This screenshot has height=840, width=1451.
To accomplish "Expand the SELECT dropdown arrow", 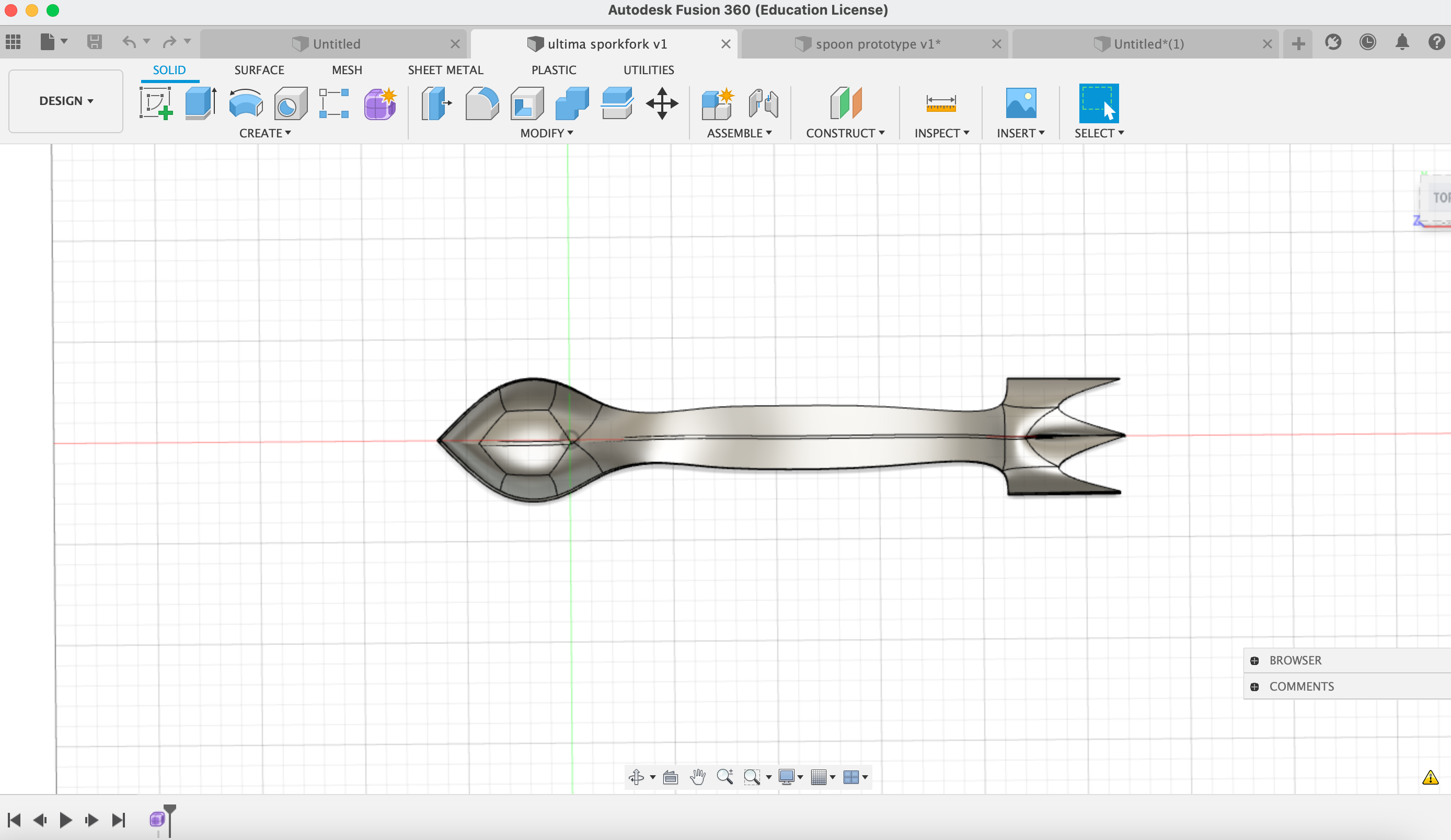I will pos(1121,133).
